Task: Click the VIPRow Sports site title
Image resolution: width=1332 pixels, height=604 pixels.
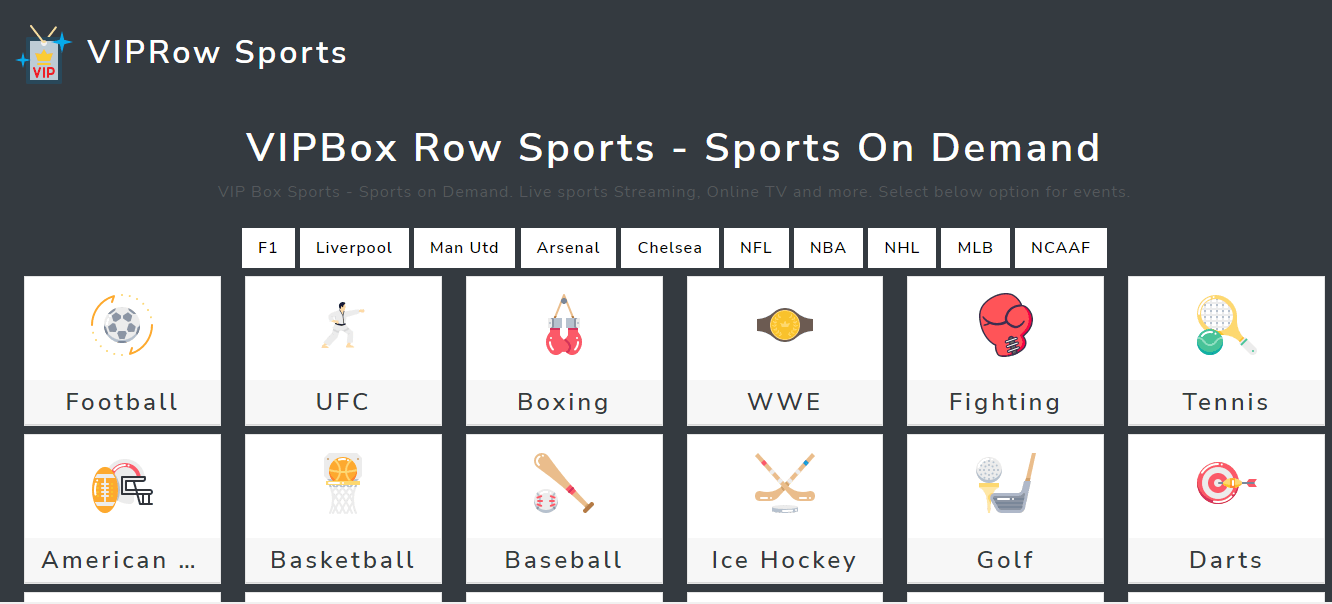Action: pyautogui.click(x=218, y=52)
